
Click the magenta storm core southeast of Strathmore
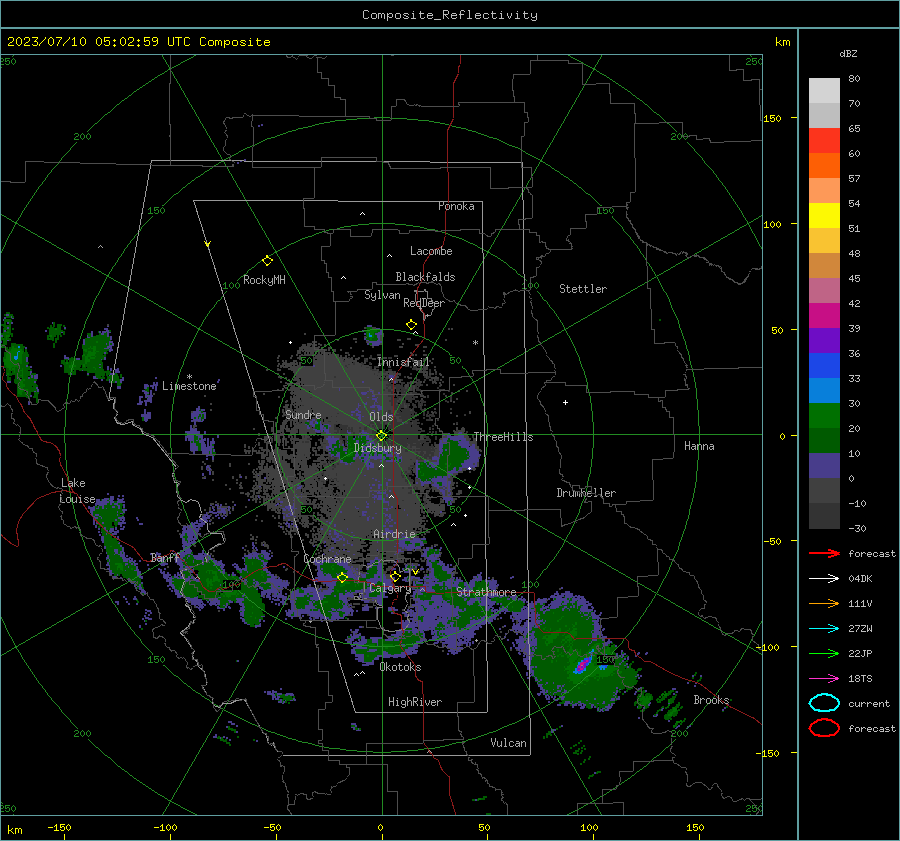pos(583,664)
